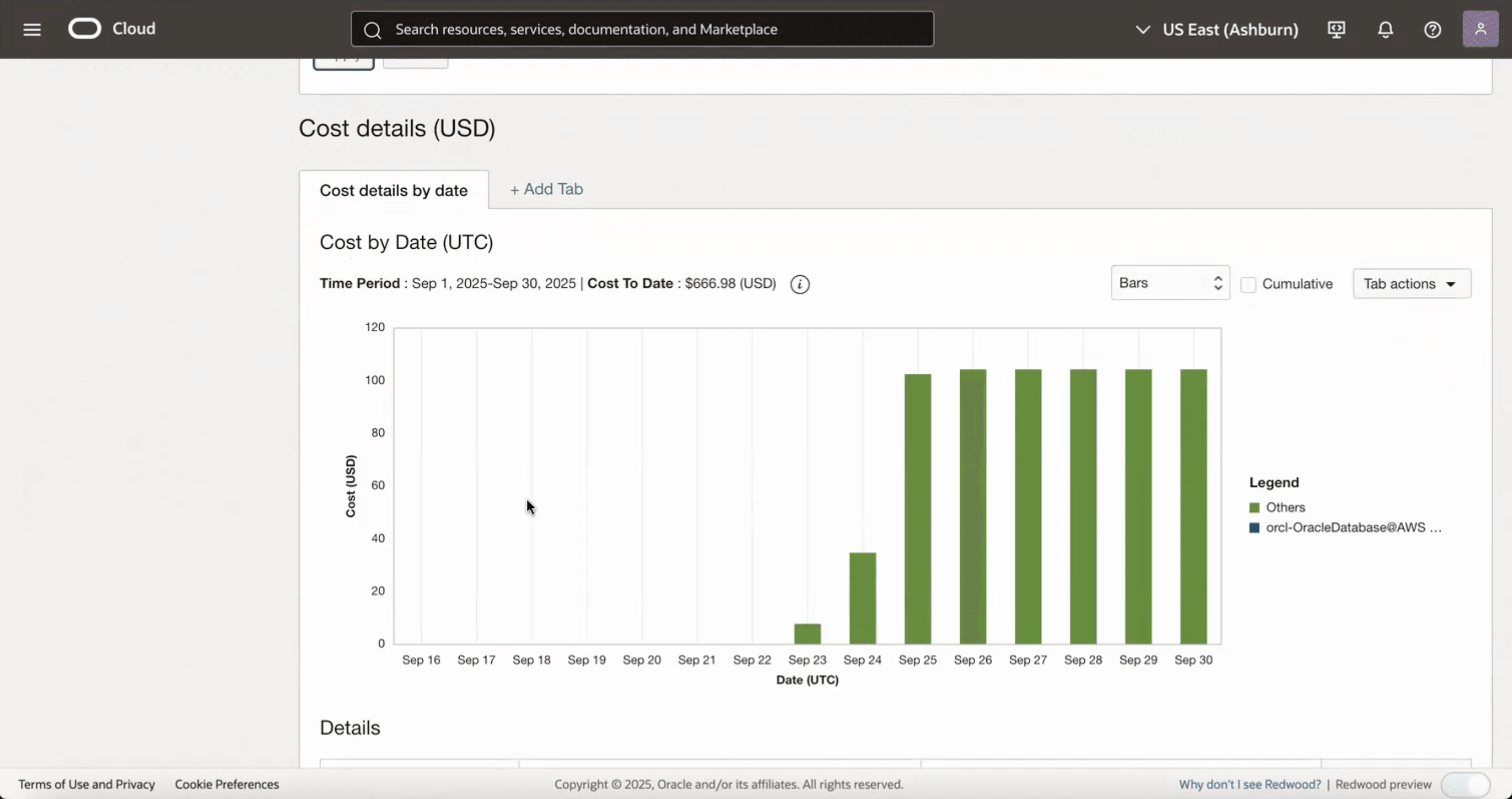Open the notifications bell
Viewport: 1512px width, 799px height.
click(x=1385, y=29)
